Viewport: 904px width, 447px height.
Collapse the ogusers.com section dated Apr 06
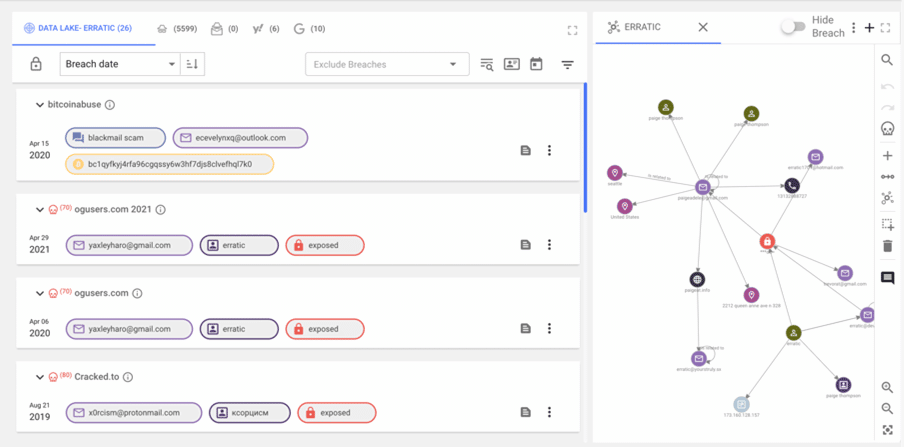40,294
